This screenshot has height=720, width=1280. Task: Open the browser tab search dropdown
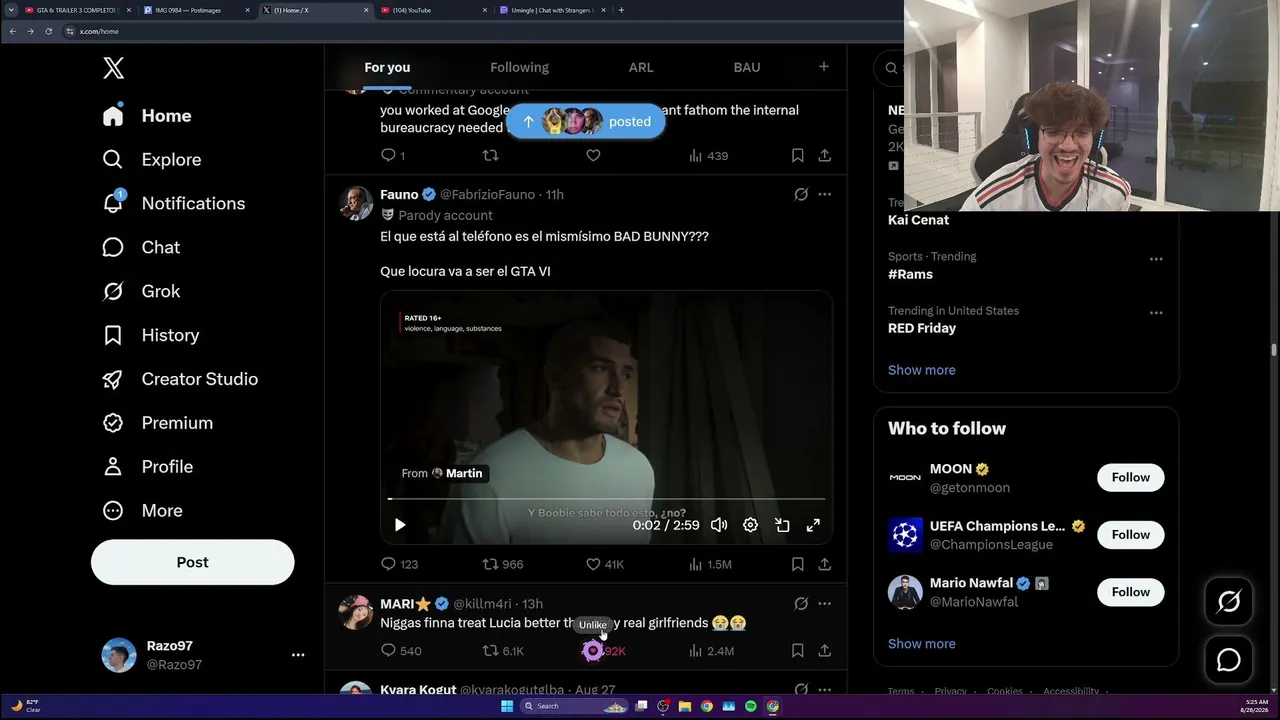click(x=10, y=10)
